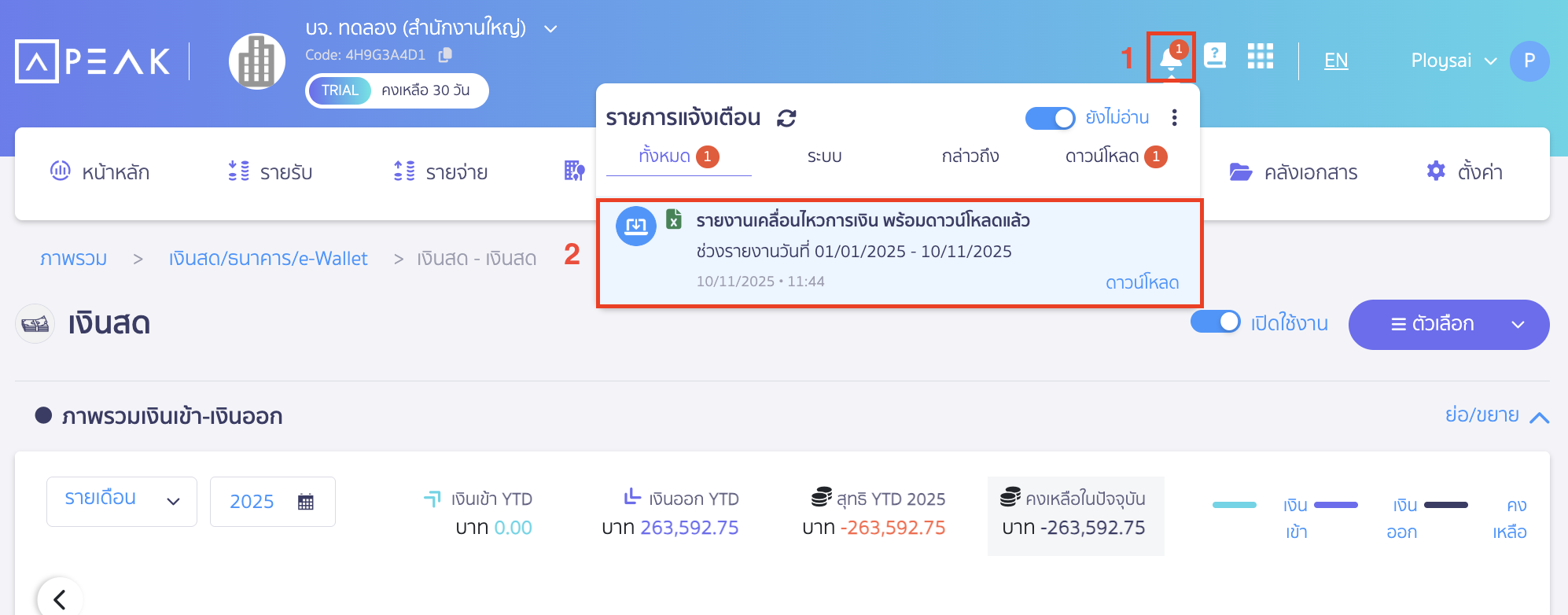1568x615 pixels.
Task: Go to เงินสด/ธนาคาร/e-Wallet breadcrumb
Action: click(268, 259)
